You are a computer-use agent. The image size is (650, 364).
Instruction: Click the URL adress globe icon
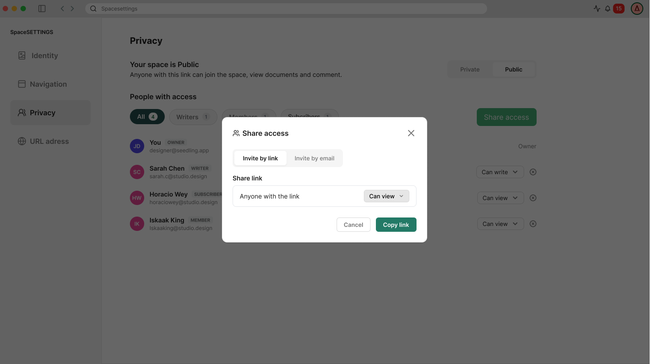(22, 141)
